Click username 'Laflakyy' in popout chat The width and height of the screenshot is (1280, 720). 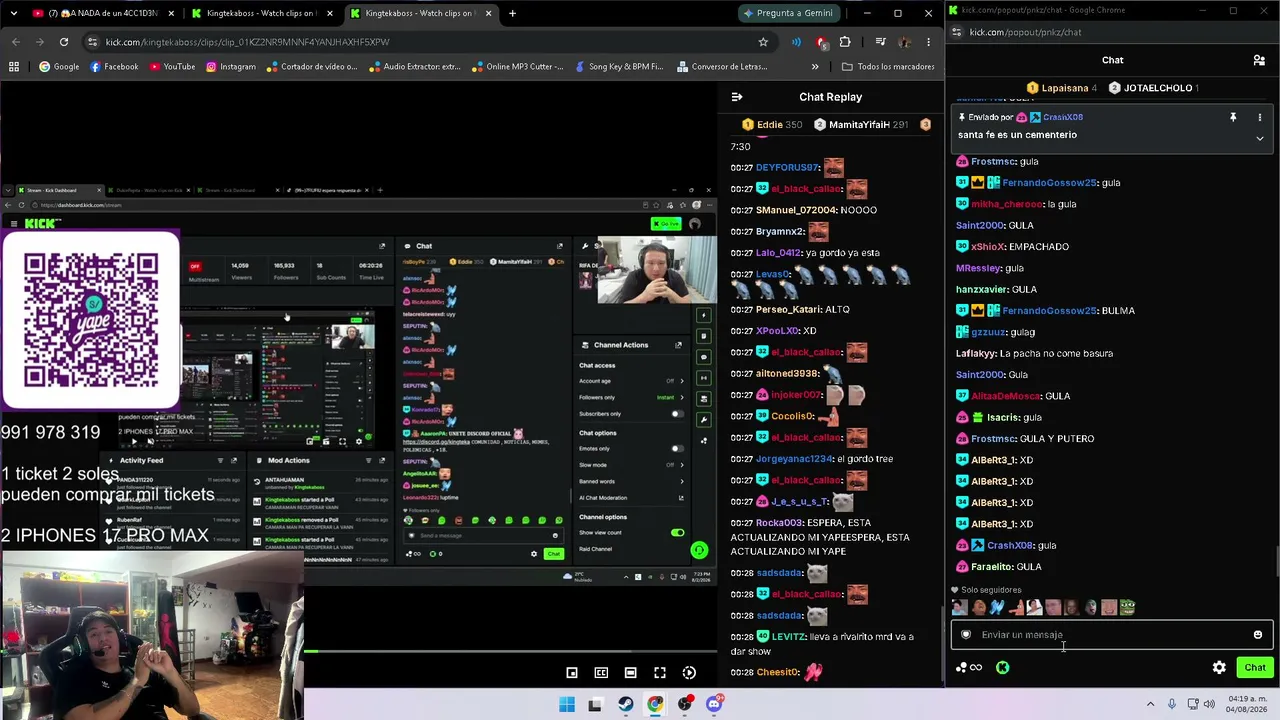[977, 354]
